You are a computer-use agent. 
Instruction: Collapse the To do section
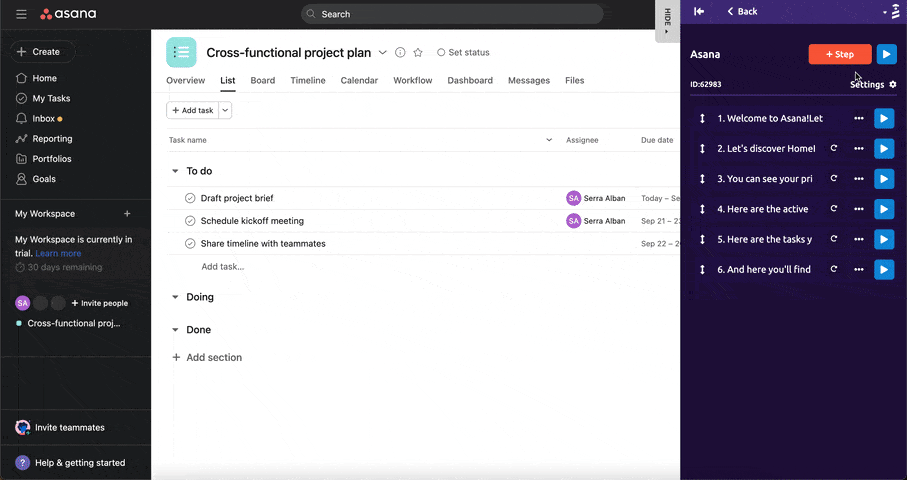pos(175,171)
